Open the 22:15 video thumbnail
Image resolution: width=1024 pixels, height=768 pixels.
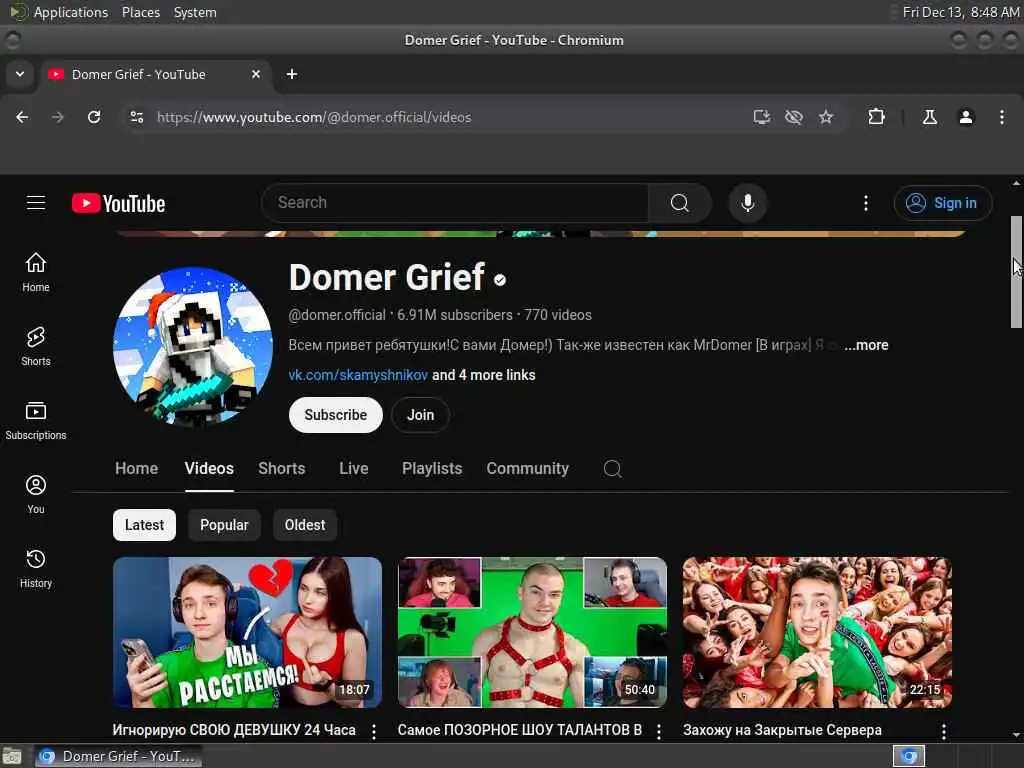(x=817, y=632)
